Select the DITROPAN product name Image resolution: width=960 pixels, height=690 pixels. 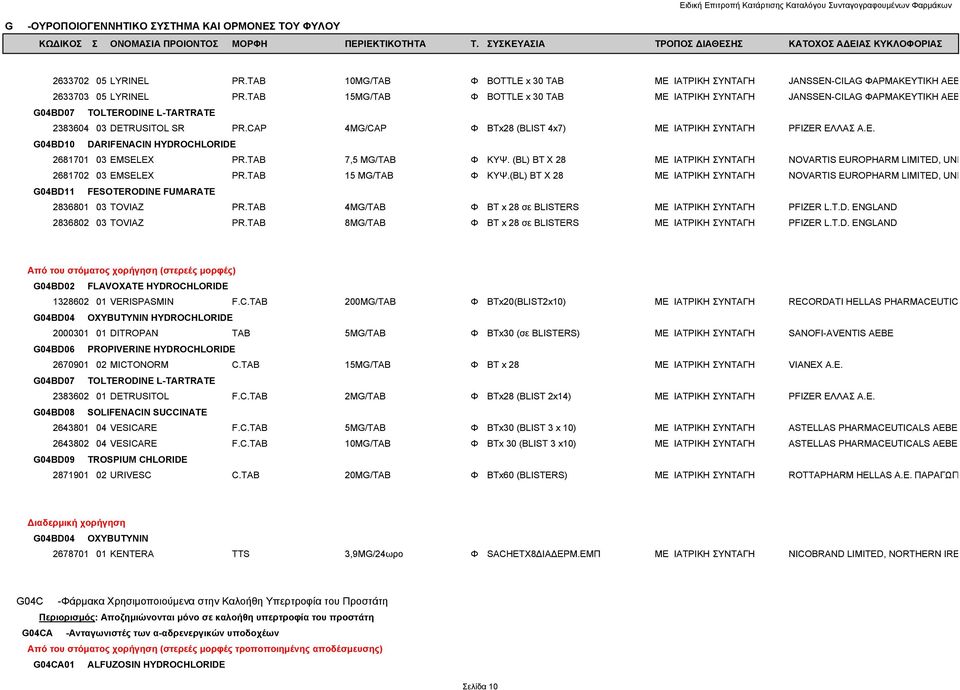coord(134,334)
